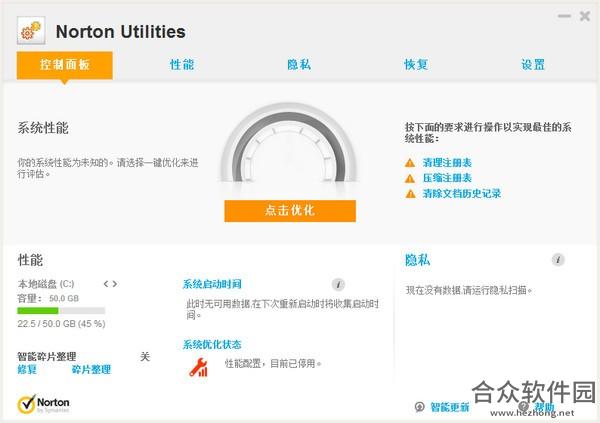The height and width of the screenshot is (423, 600).
Task: Click the 碎片整理 defragment link
Action: click(91, 369)
